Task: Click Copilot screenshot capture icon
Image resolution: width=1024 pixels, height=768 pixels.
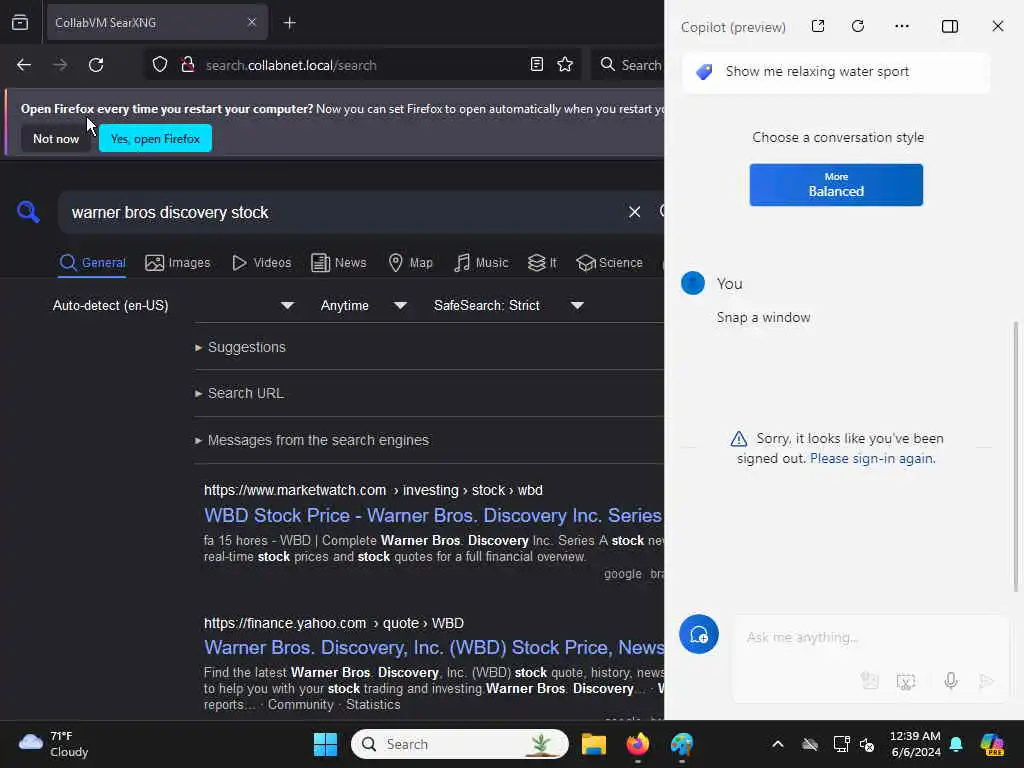Action: [906, 681]
